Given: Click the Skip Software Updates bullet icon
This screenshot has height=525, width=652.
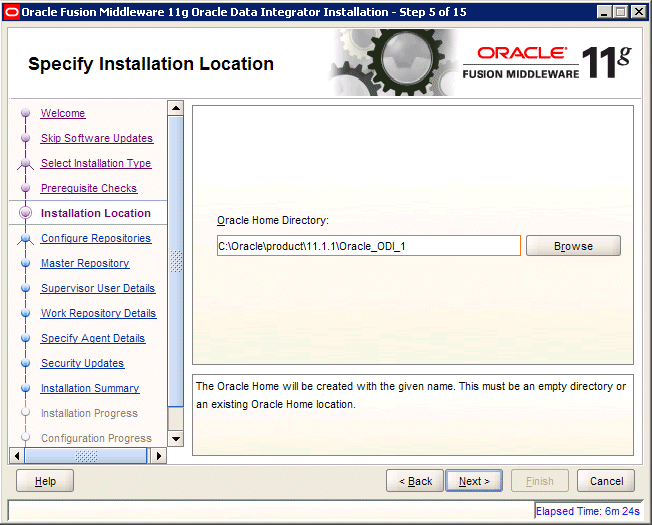Looking at the screenshot, I should click(x=25, y=138).
